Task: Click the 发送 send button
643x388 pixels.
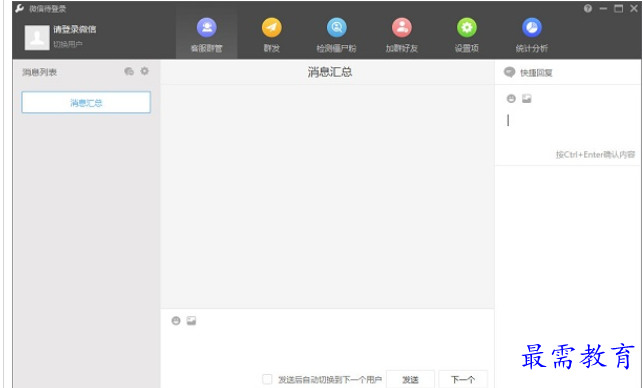Action: 410,379
